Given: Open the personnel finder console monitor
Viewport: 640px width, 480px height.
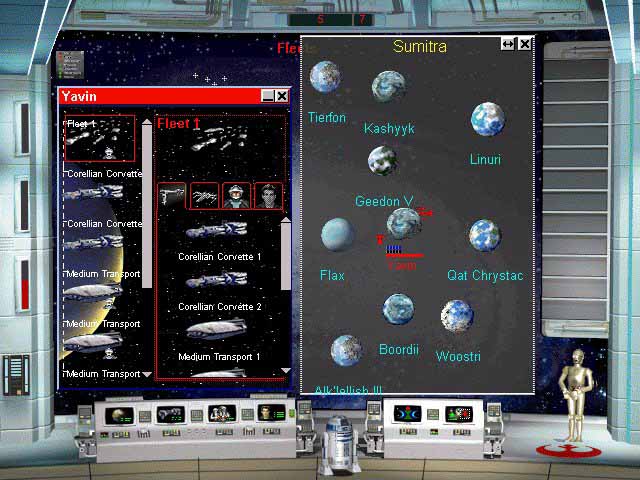Looking at the screenshot, I should tap(272, 413).
